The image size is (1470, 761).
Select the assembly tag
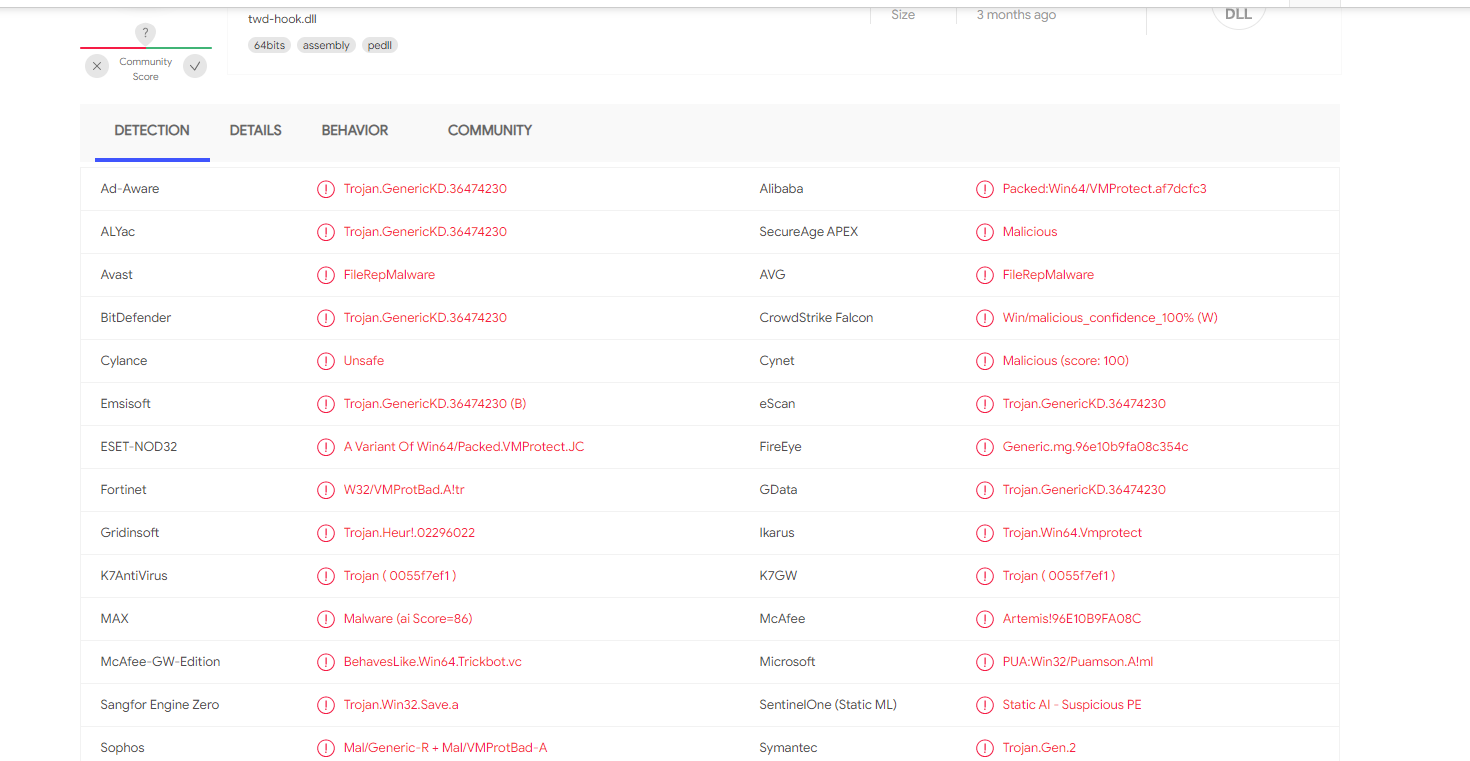click(x=327, y=46)
